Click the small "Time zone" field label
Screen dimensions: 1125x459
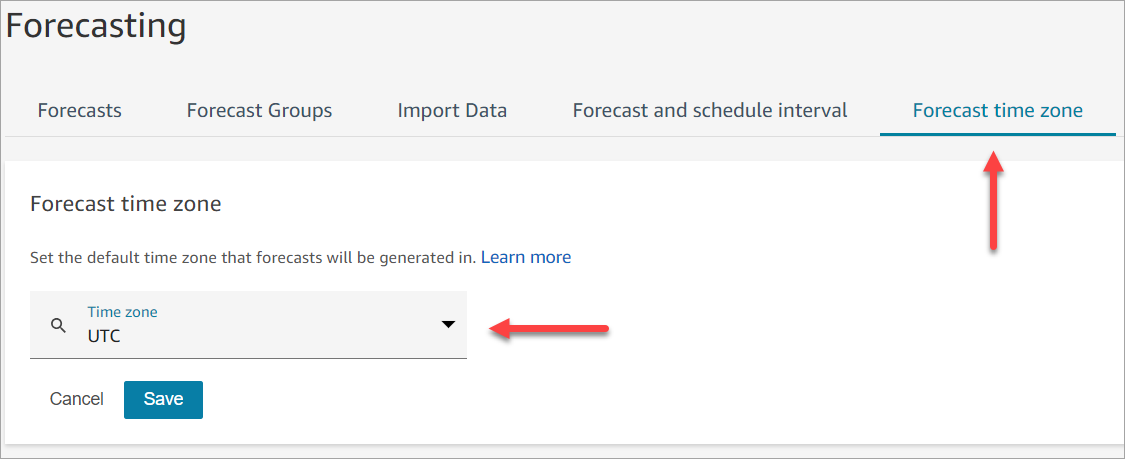[x=122, y=312]
